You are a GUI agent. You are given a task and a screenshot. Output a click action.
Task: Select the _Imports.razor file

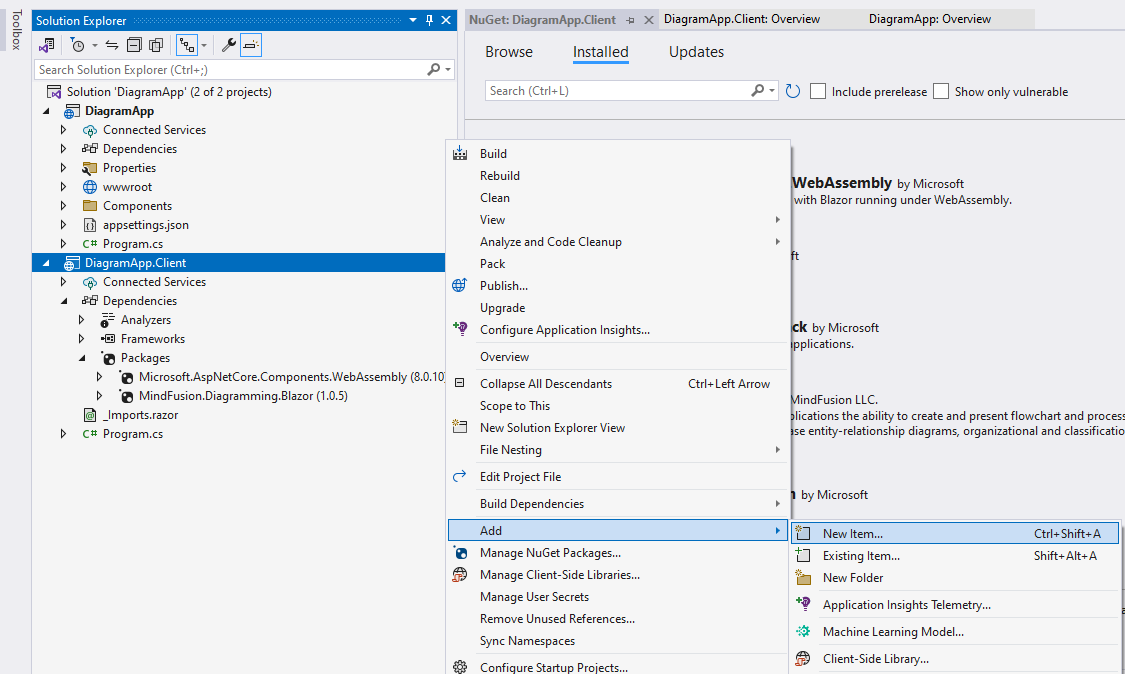[141, 415]
